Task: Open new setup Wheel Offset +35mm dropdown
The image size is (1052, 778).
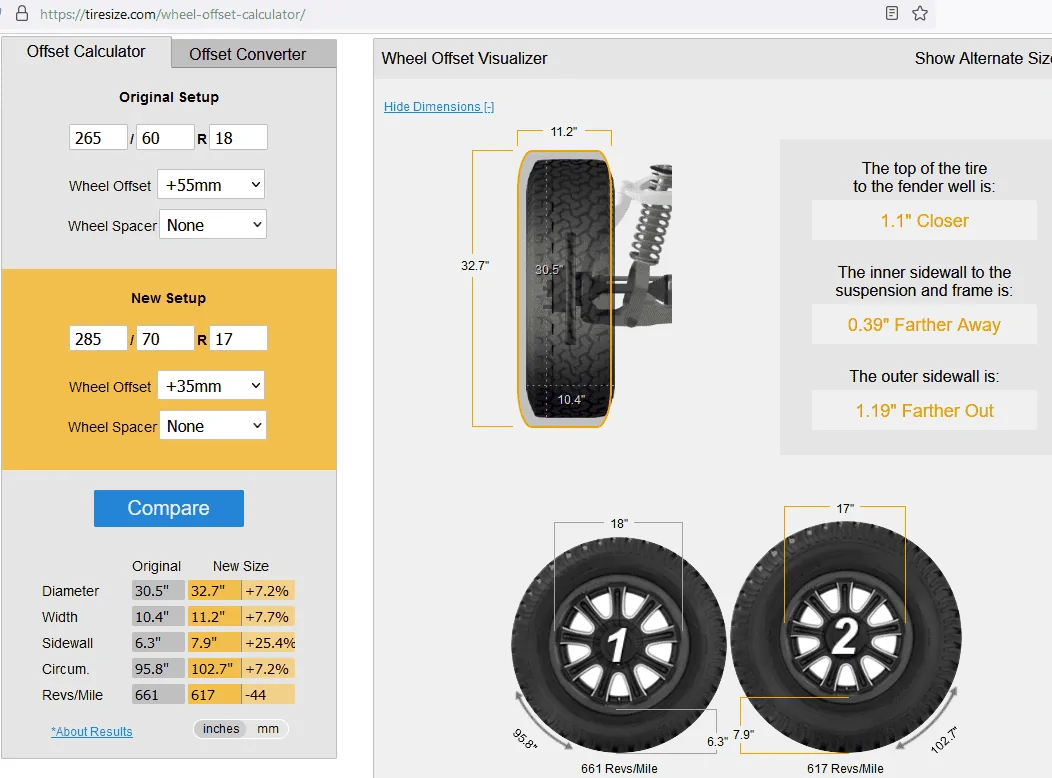Action: 211,386
